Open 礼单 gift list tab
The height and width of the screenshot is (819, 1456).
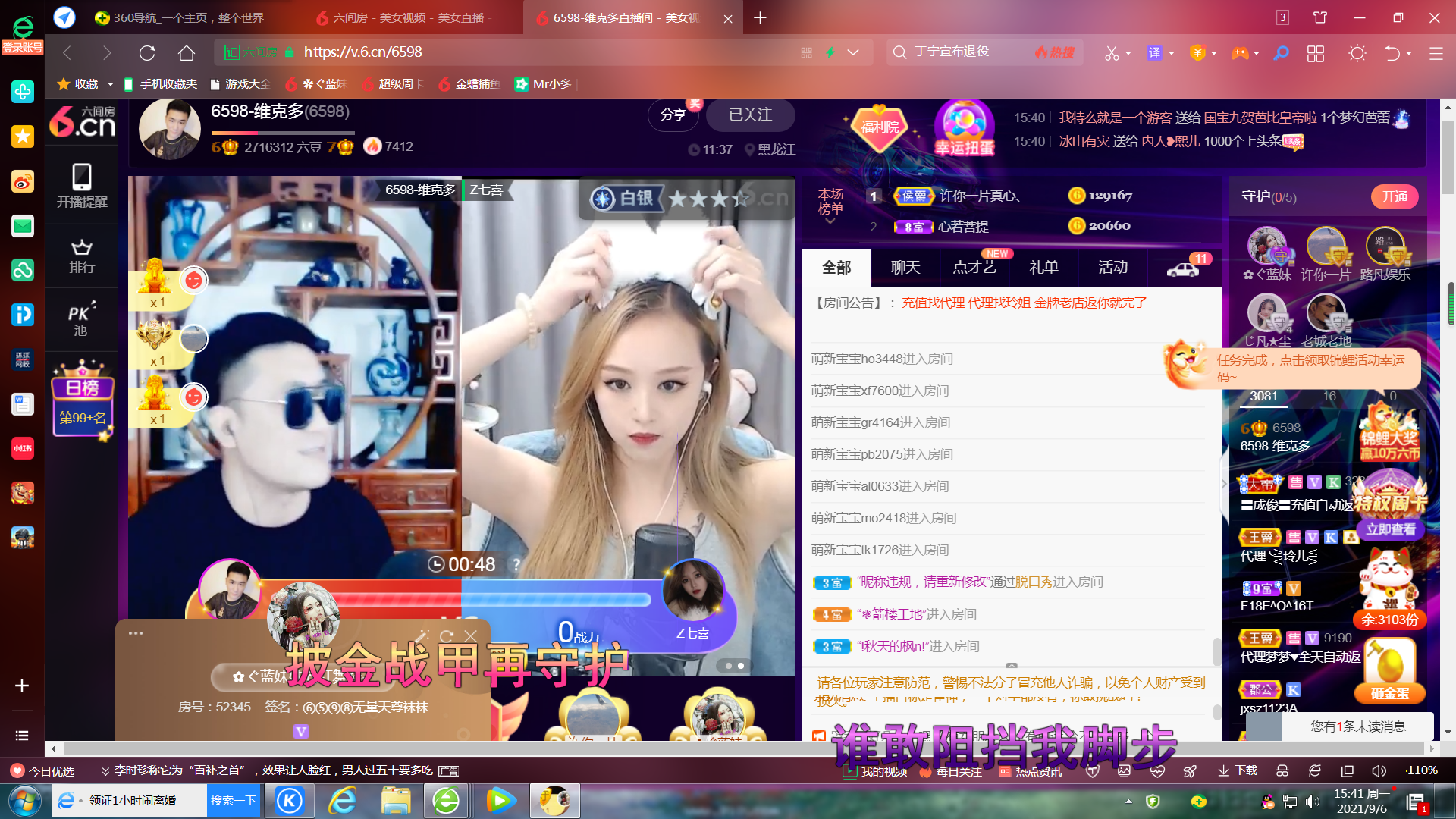[1043, 268]
